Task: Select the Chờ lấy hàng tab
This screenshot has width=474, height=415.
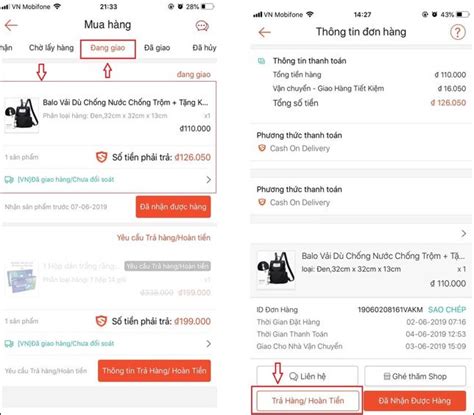Action: pos(51,48)
